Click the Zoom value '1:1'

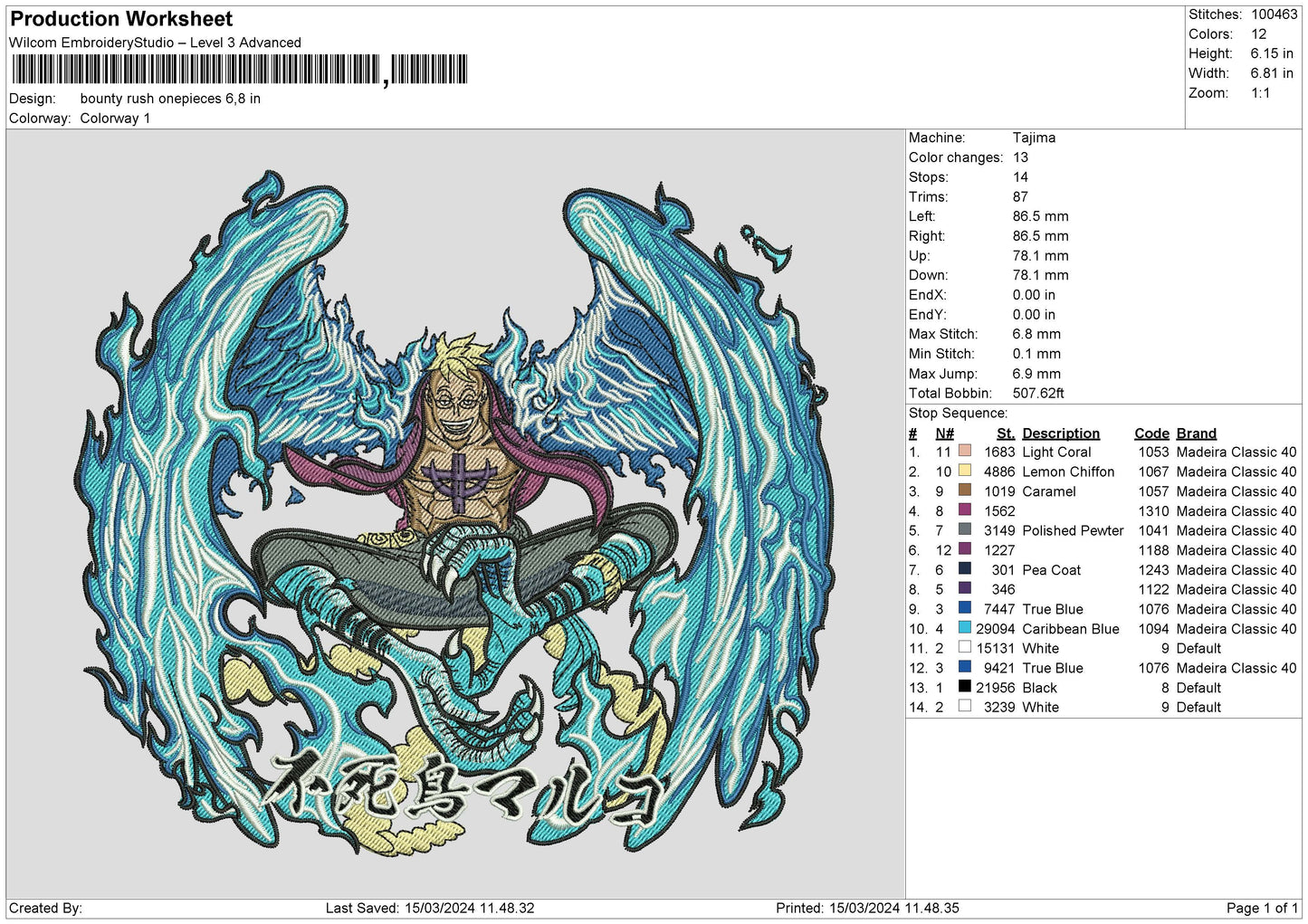pos(1260,93)
